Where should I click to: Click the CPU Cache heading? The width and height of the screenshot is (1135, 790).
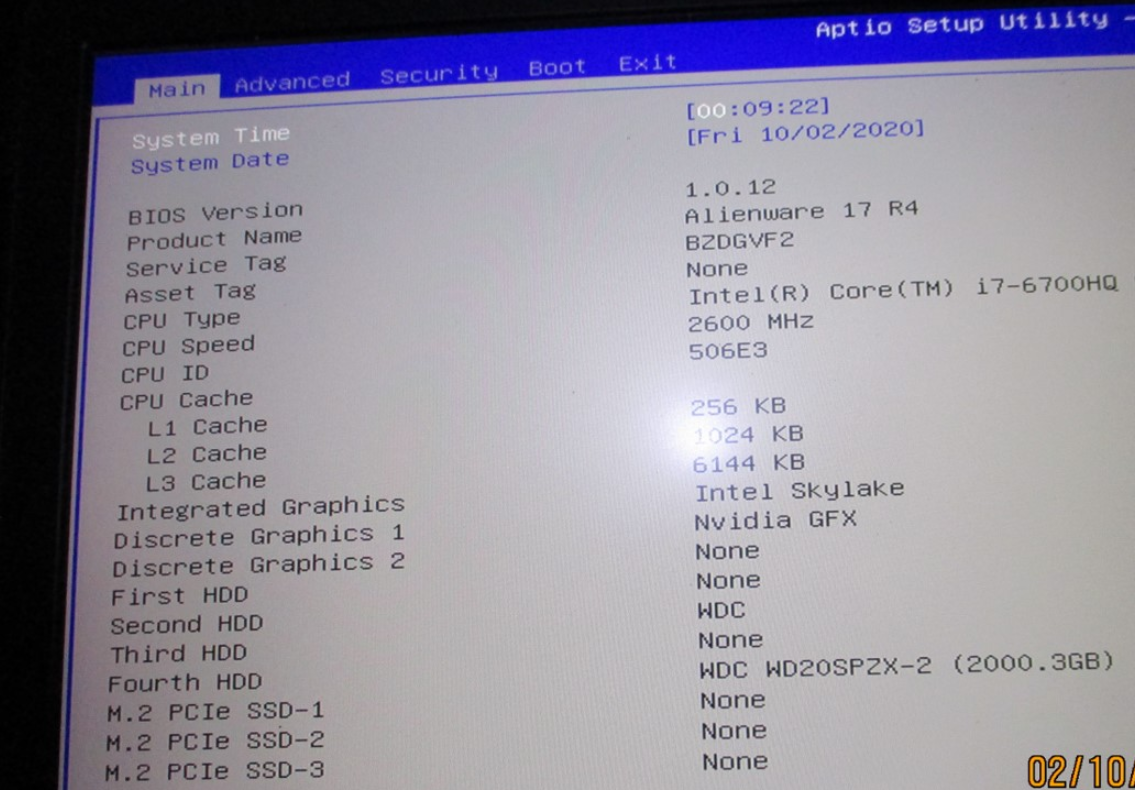pyautogui.click(x=186, y=400)
